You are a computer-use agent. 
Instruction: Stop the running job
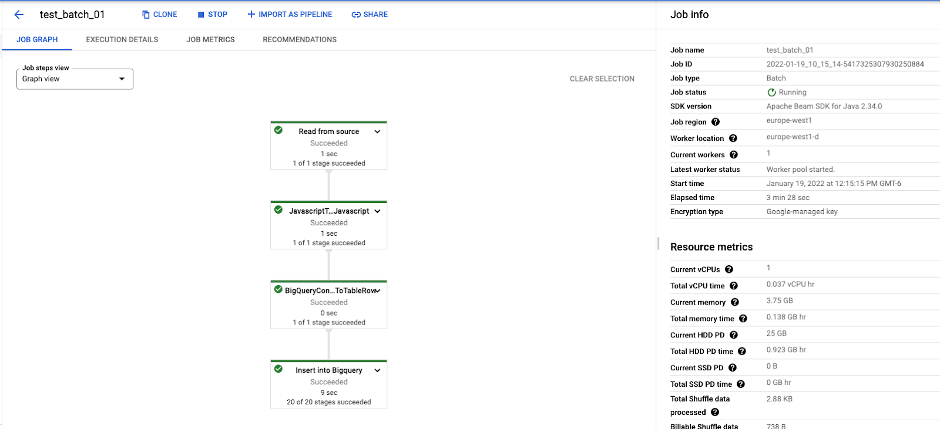pyautogui.click(x=212, y=14)
